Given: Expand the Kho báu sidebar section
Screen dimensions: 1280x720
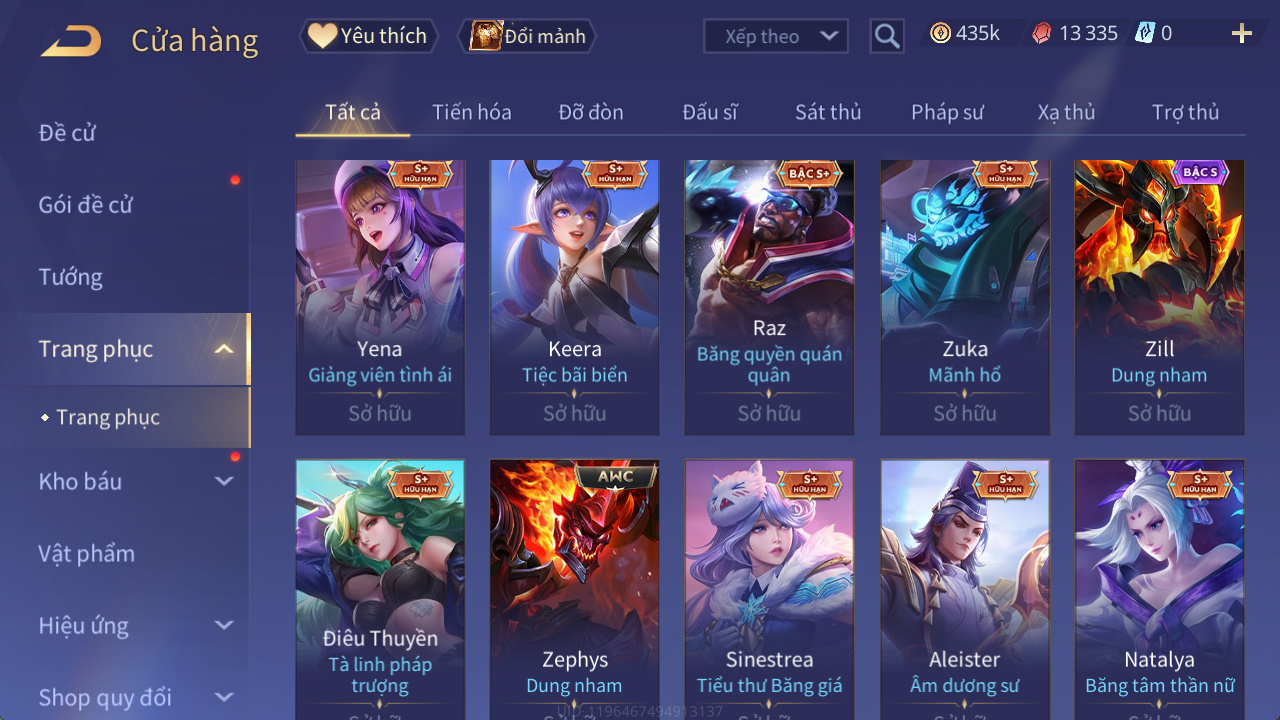Looking at the screenshot, I should [224, 481].
